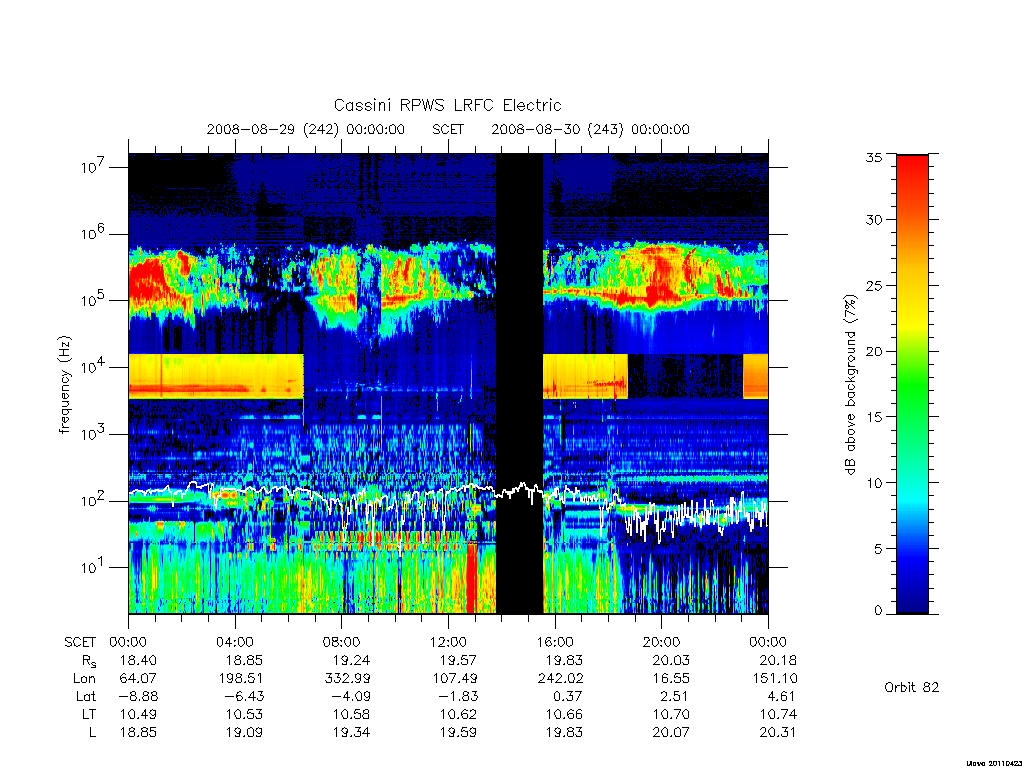Image resolution: width=1024 pixels, height=768 pixels.
Task: Click the 'SCET' row label below the plot
Action: pyautogui.click(x=80, y=643)
